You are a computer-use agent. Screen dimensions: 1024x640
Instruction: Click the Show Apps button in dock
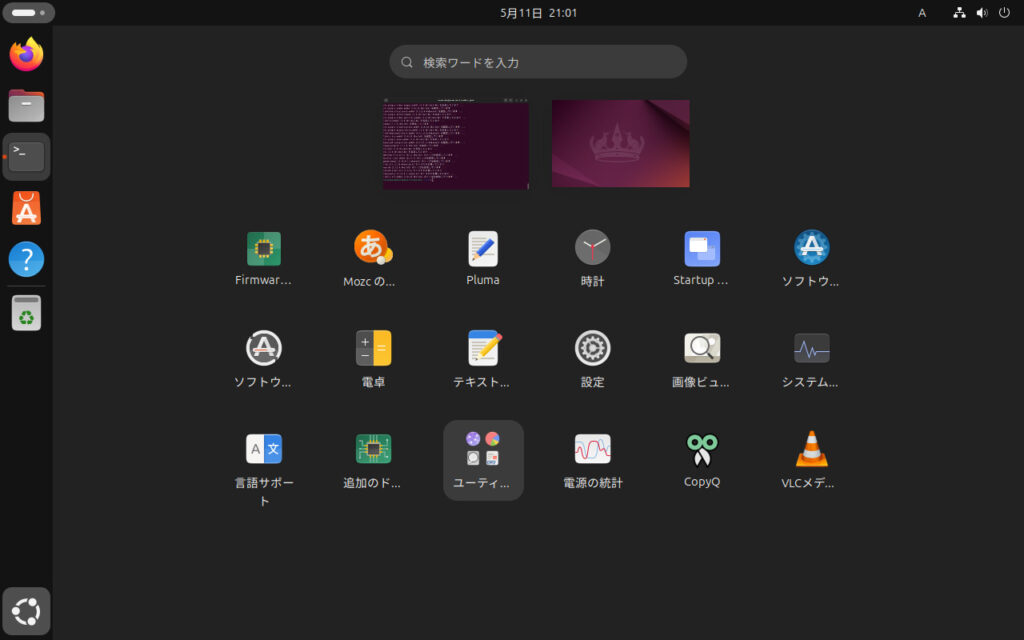pos(26,610)
